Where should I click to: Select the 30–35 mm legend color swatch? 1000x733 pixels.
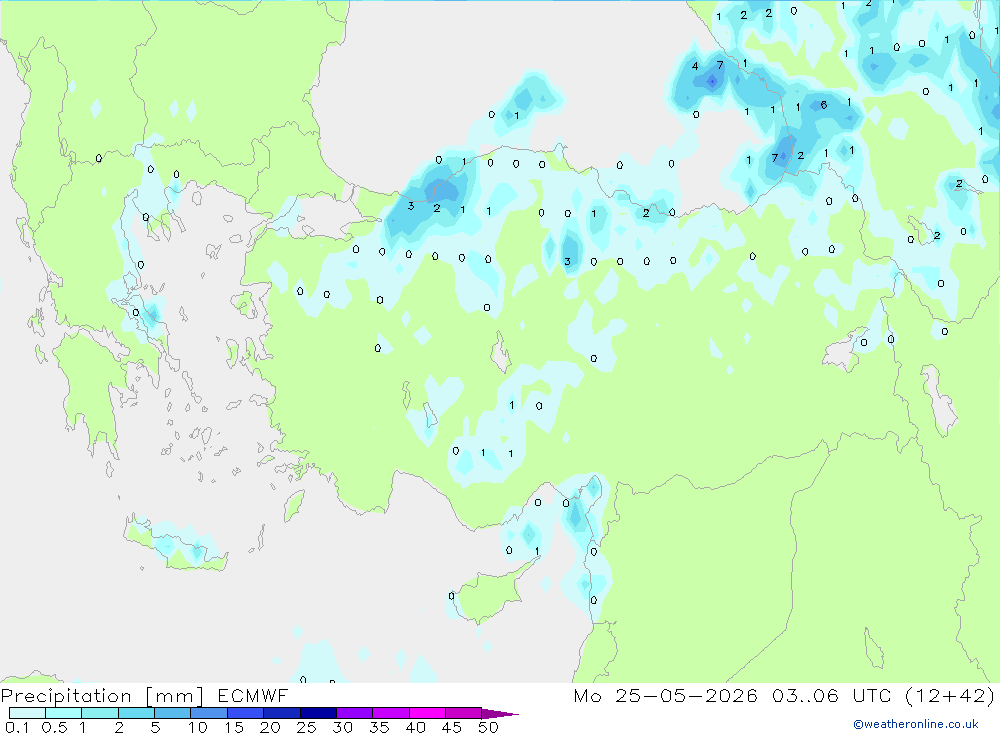pos(354,713)
